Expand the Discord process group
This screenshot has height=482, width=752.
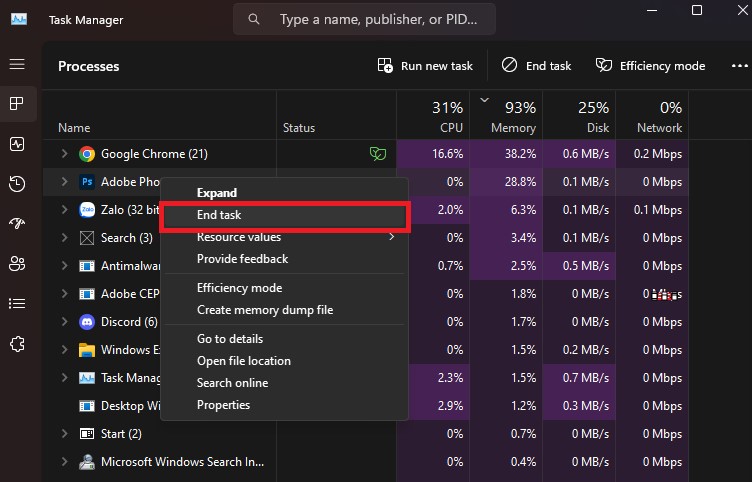tap(64, 321)
